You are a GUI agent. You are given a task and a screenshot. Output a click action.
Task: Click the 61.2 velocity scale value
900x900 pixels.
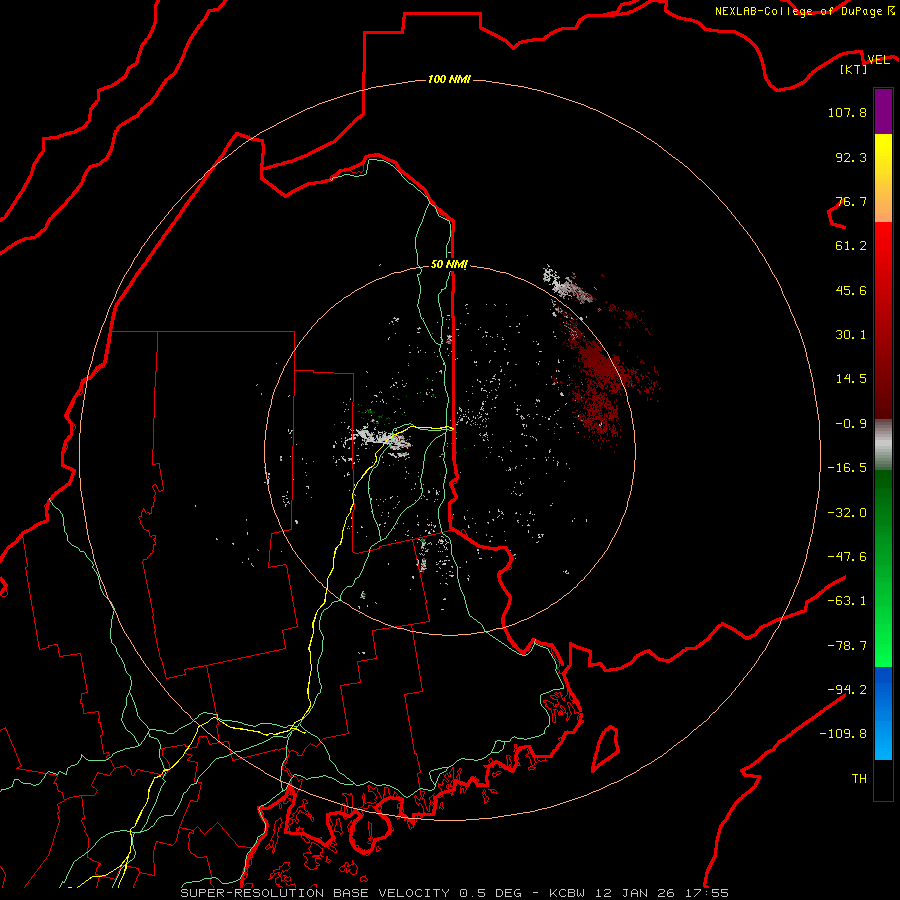[x=851, y=246]
